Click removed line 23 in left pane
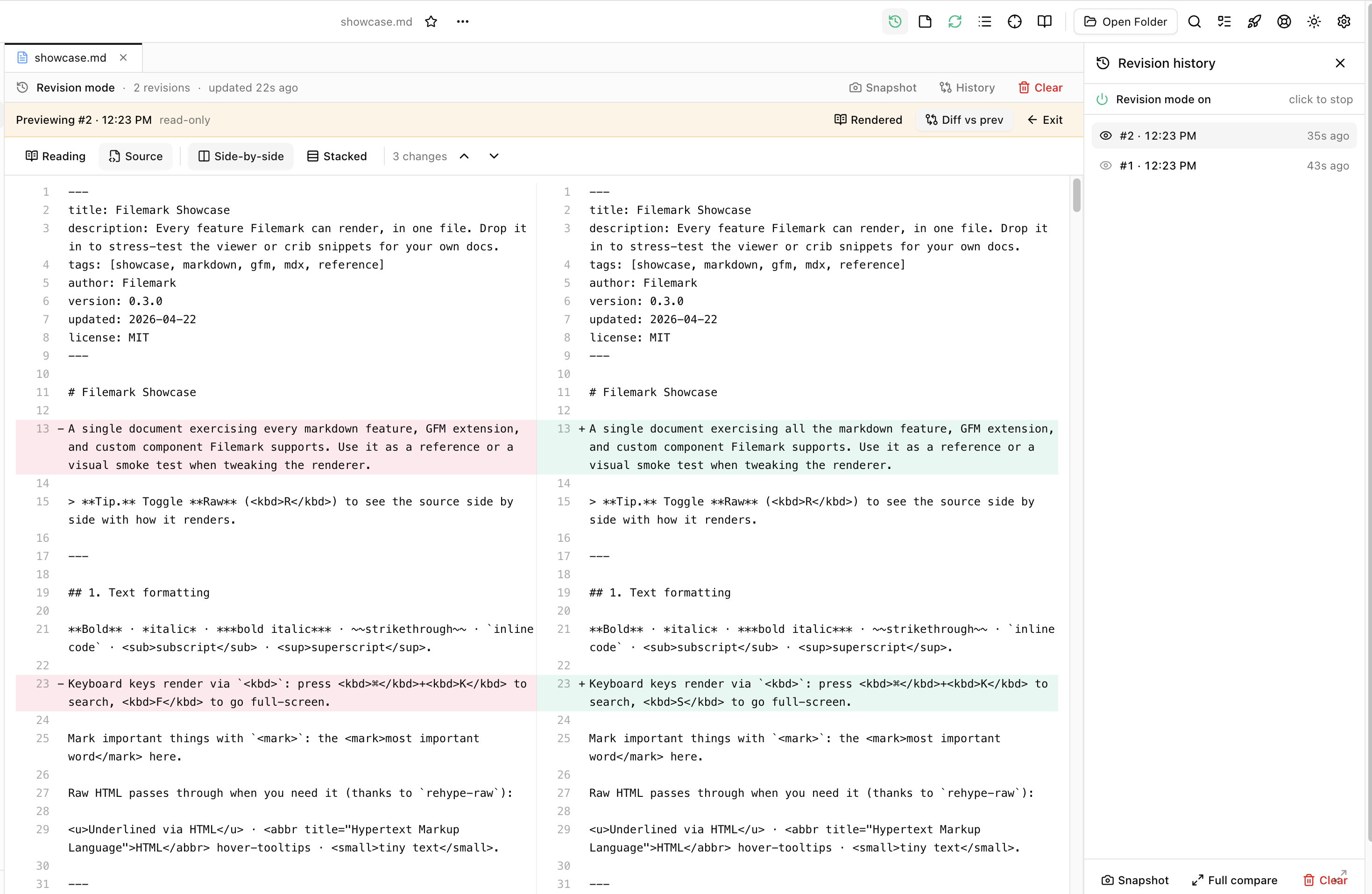This screenshot has width=1372, height=894. pos(276,693)
